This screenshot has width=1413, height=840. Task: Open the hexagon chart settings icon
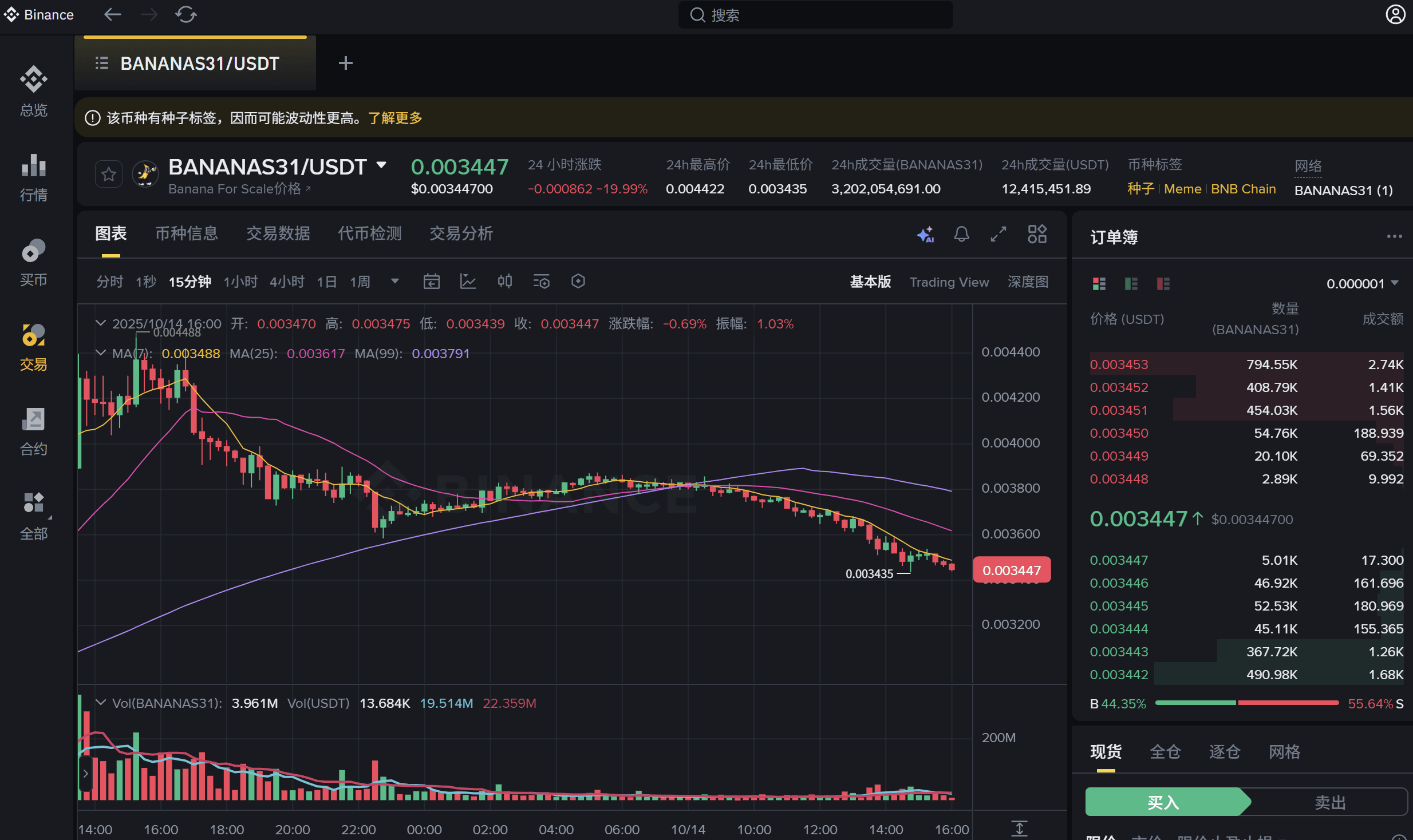coord(578,282)
